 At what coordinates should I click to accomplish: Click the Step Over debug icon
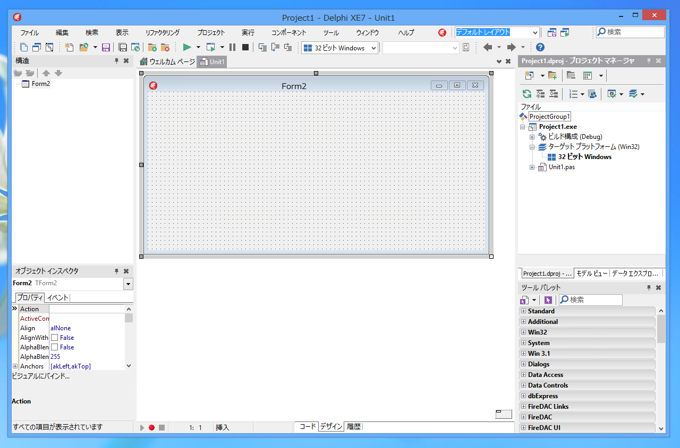pos(275,47)
